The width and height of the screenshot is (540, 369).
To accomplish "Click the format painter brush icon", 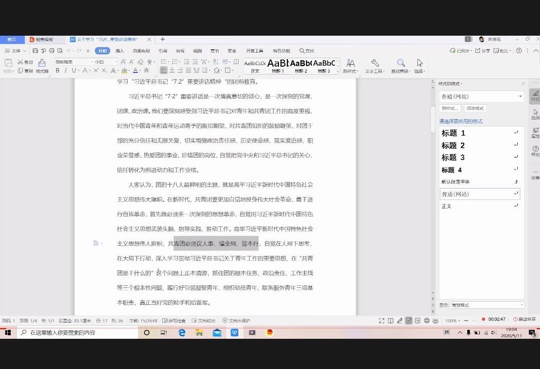I will point(42,65).
